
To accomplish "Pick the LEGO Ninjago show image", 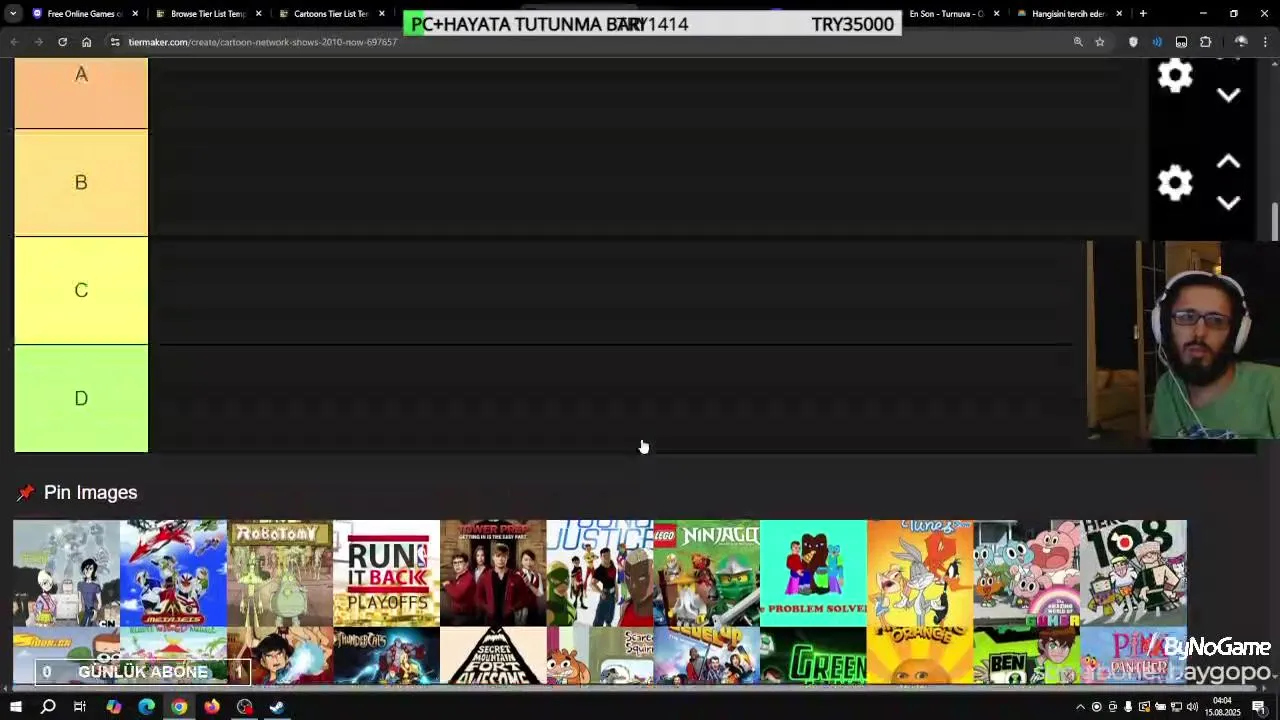I will pos(707,573).
